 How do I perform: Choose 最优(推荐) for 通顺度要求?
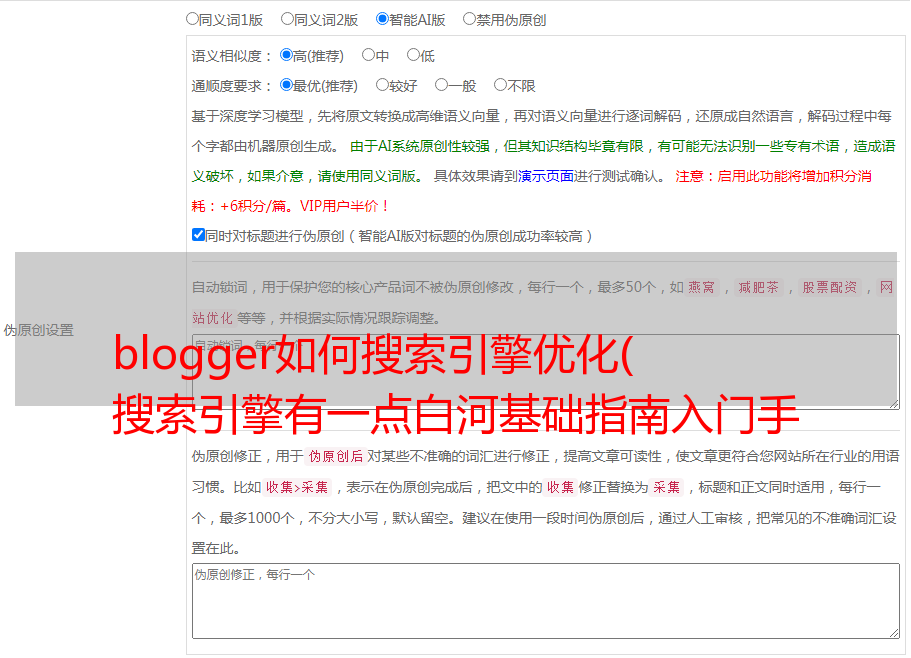(x=286, y=85)
